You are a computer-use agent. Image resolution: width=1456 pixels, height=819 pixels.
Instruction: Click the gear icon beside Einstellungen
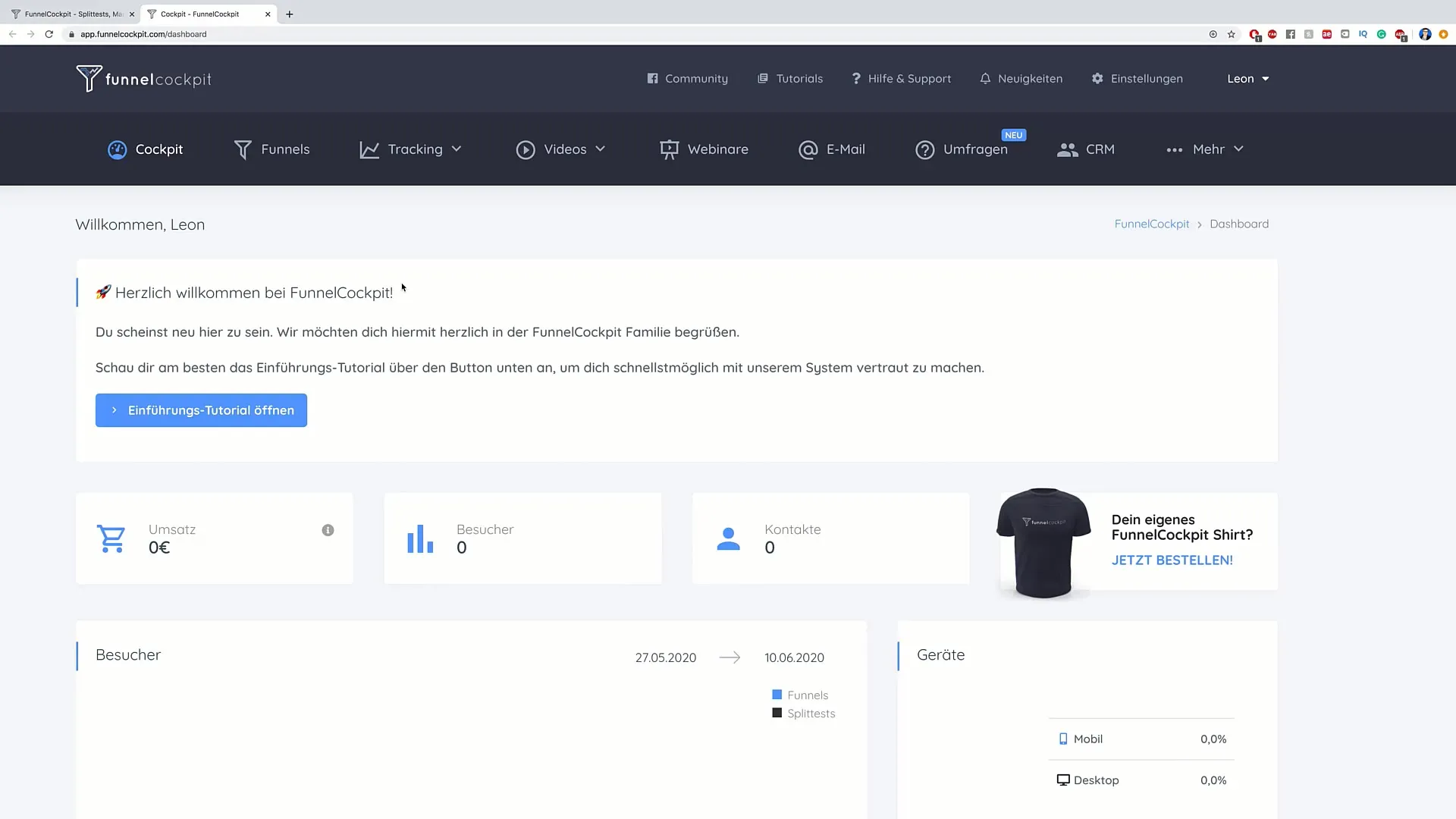tap(1097, 79)
